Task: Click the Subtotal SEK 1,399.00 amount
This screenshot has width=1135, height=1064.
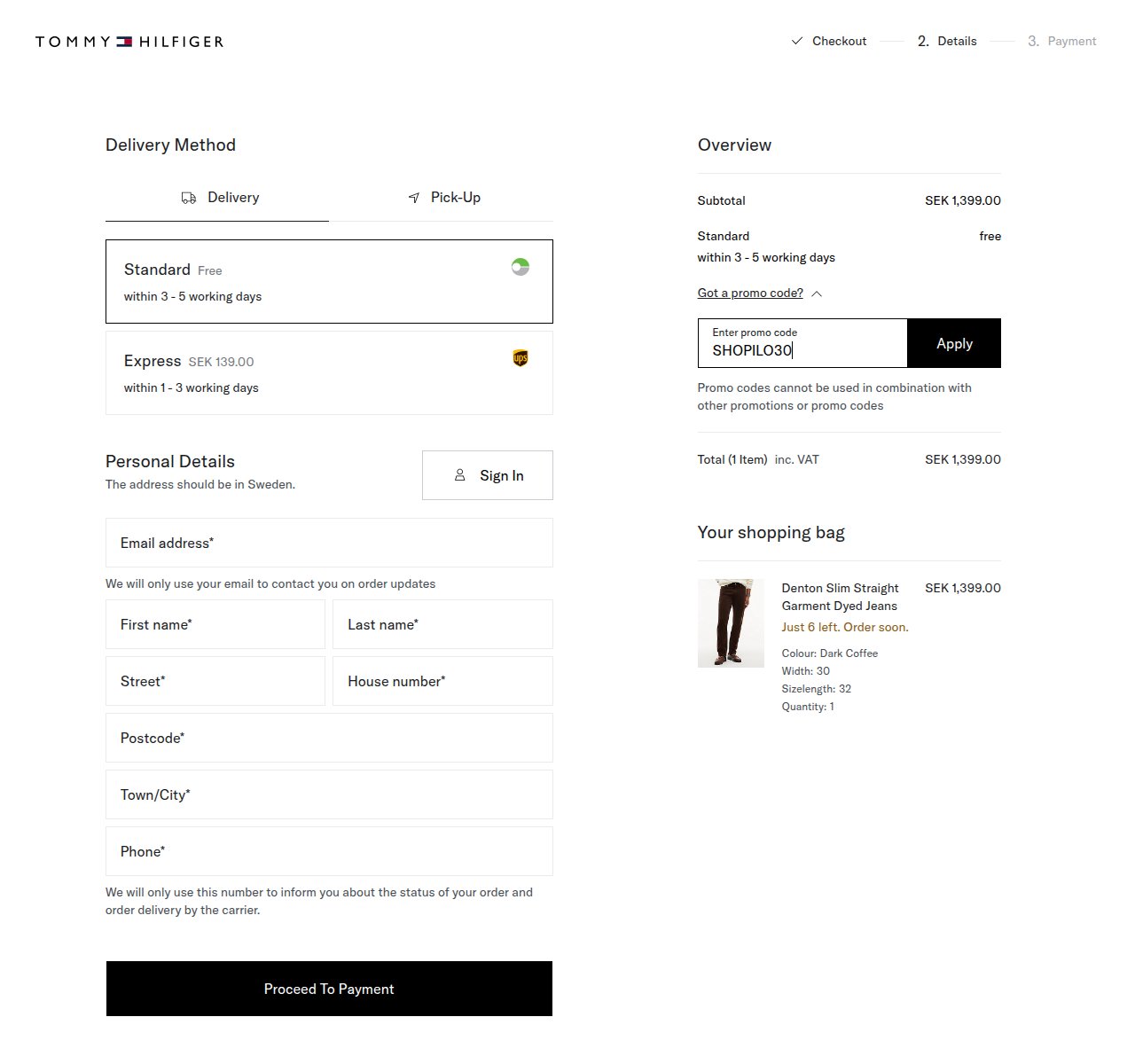Action: click(x=963, y=200)
